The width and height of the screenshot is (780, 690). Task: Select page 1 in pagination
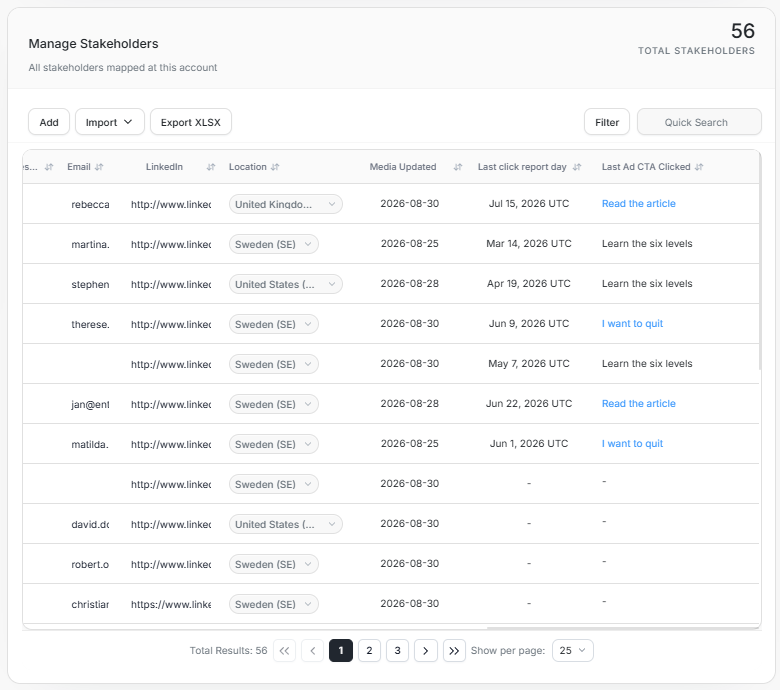(341, 651)
